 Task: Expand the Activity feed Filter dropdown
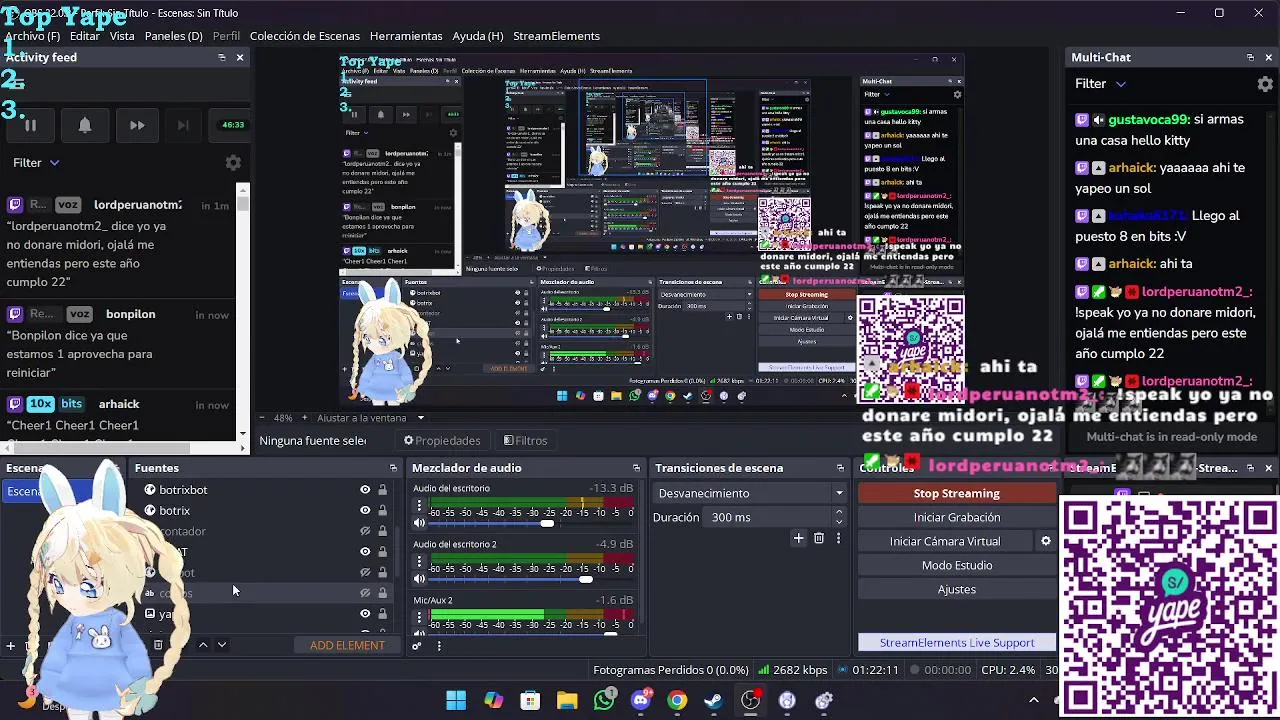[36, 163]
